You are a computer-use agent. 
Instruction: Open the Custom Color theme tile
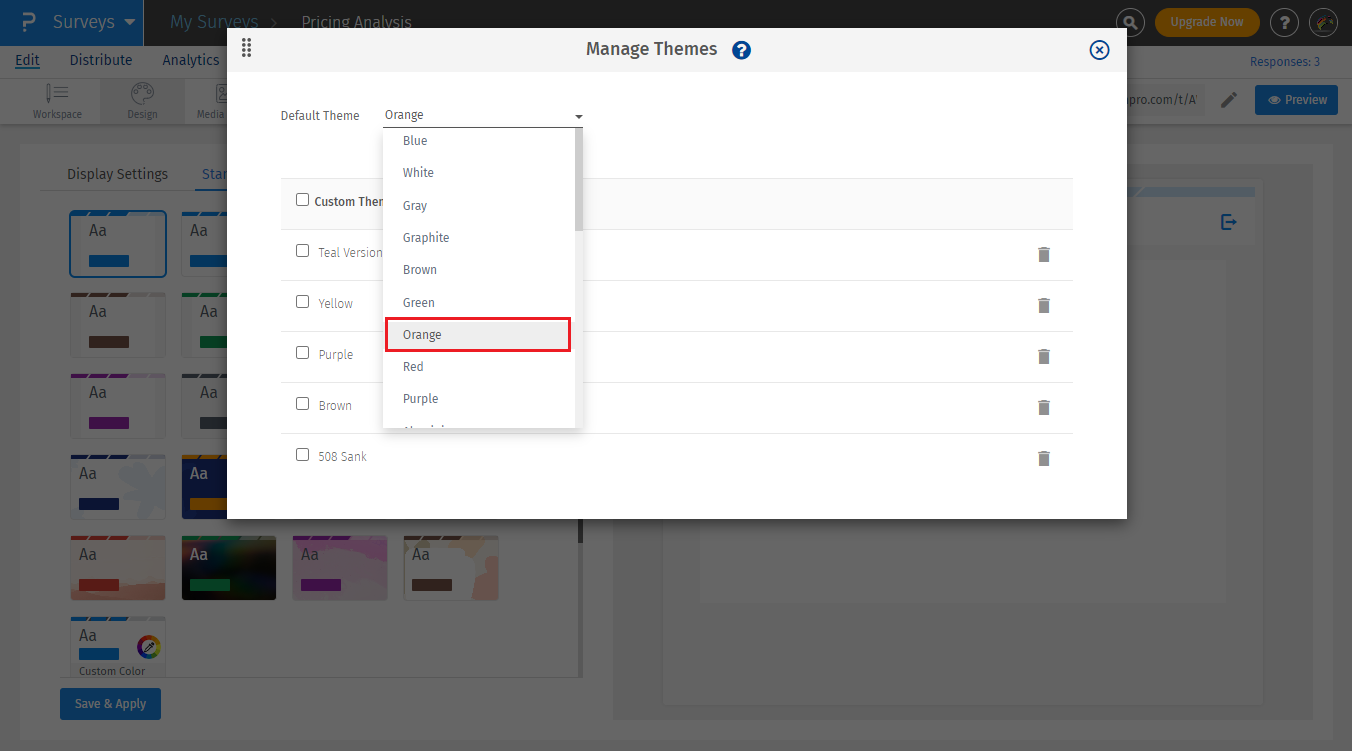pyautogui.click(x=118, y=649)
